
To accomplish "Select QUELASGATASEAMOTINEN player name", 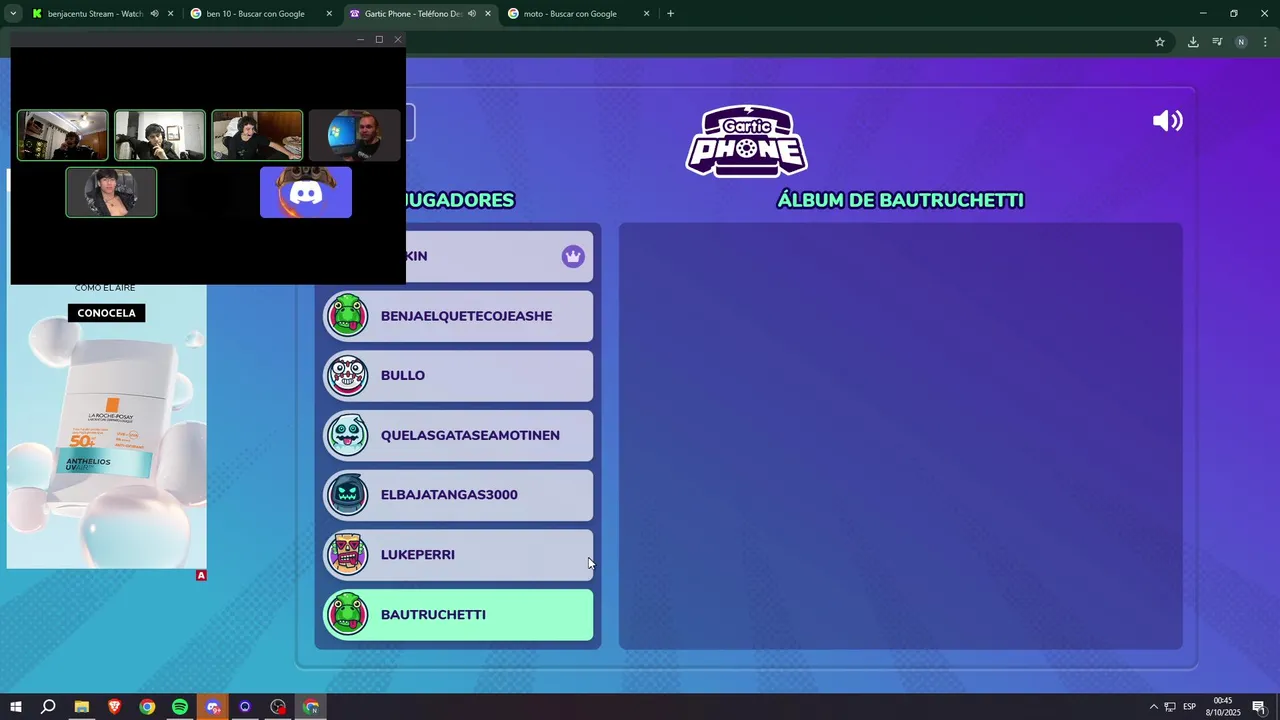I will (x=470, y=435).
